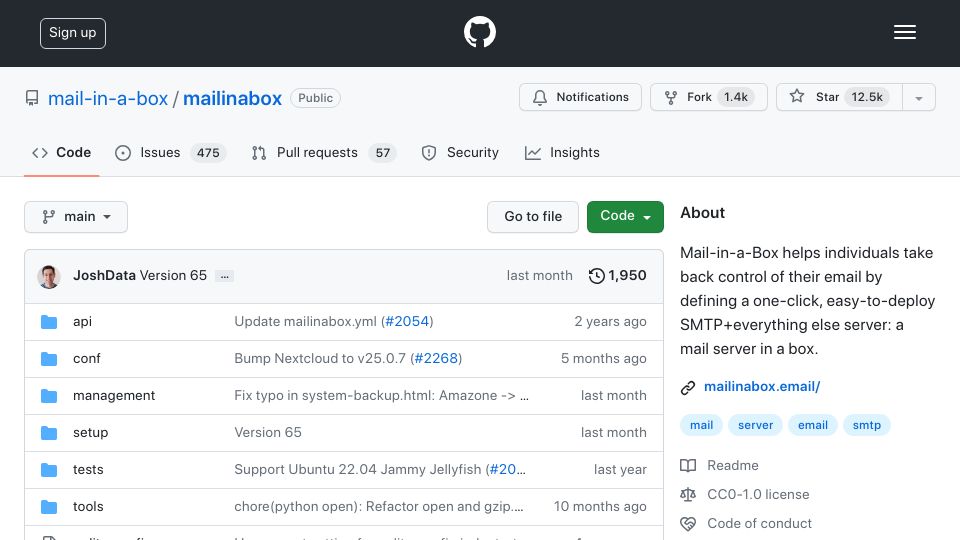Click the GitHub logo
The image size is (960, 540).
pos(479,32)
